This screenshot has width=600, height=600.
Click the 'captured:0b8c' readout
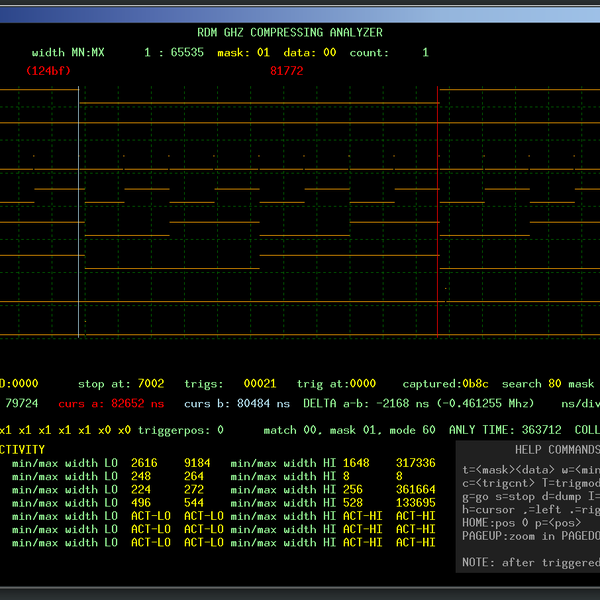445,383
